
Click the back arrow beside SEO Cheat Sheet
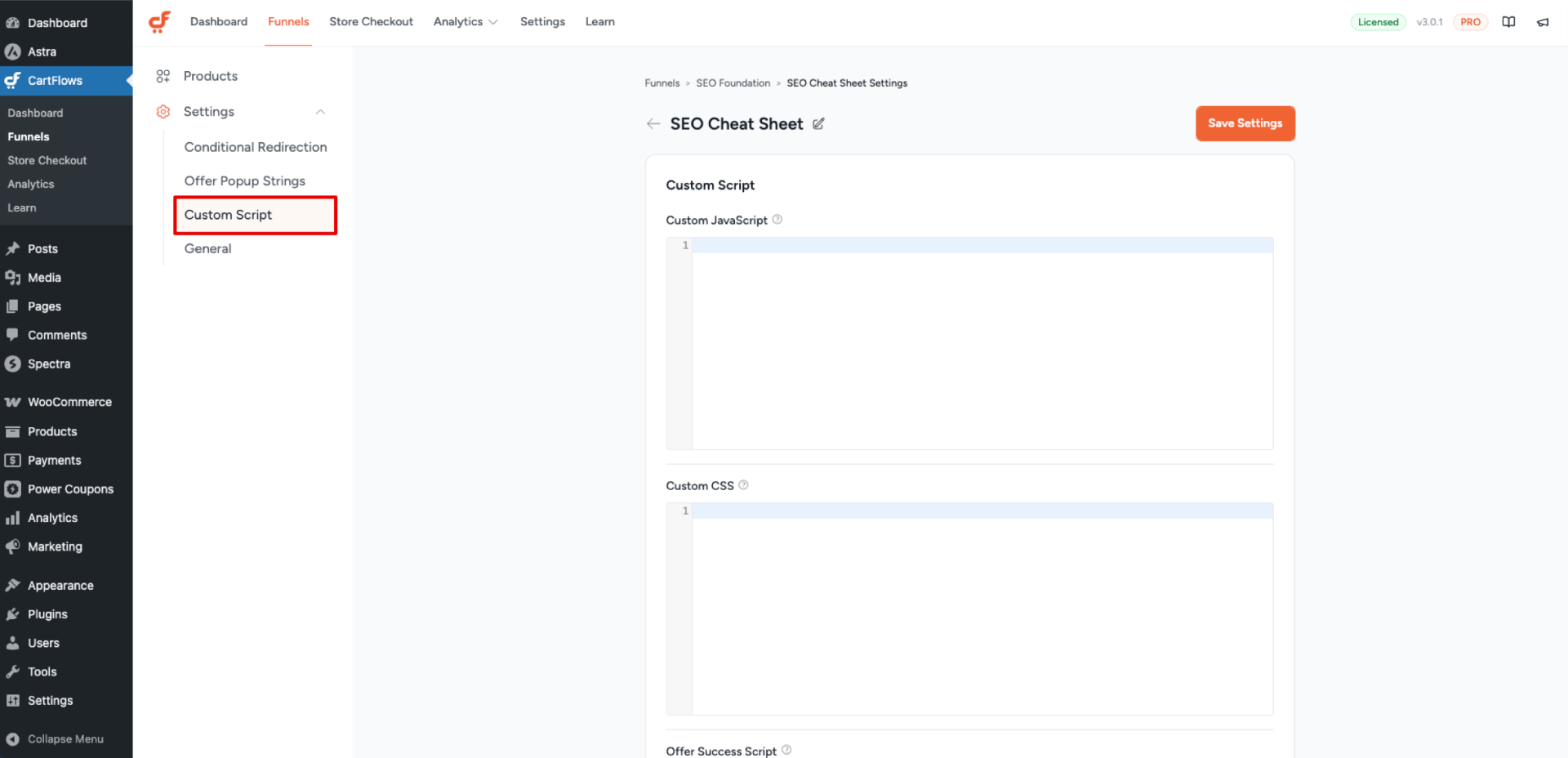coord(653,123)
